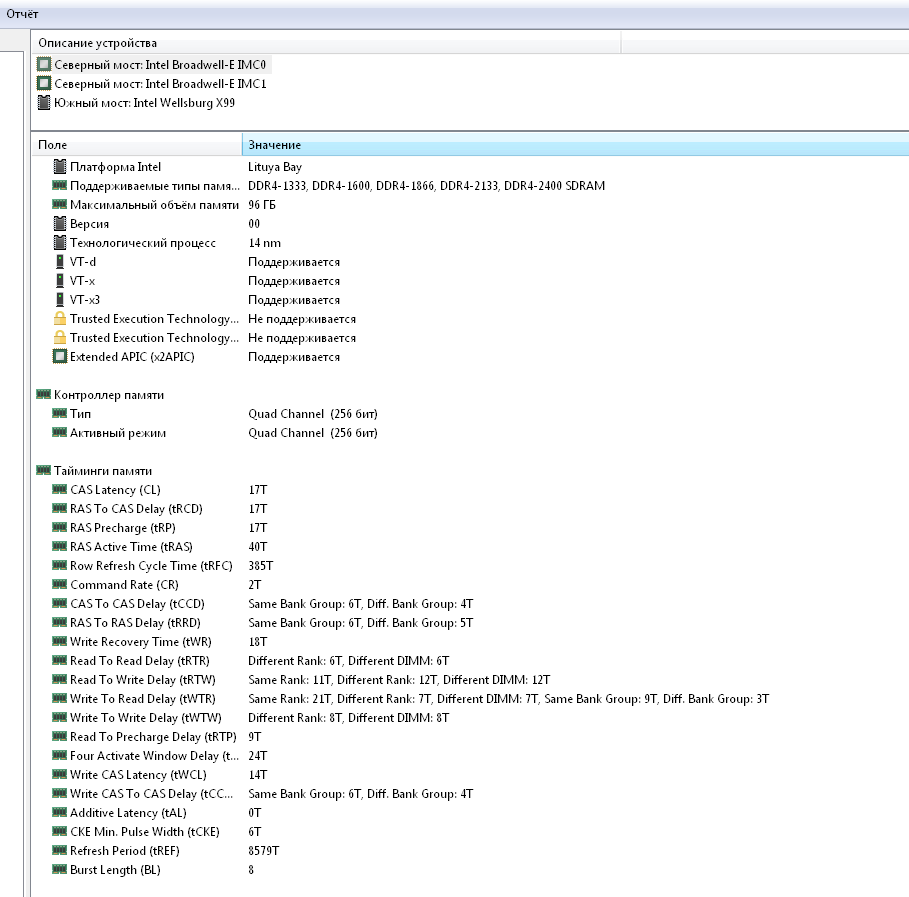Click the Read To Write Delay (tRTW) label
Image resolution: width=909 pixels, height=897 pixels.
(143, 680)
